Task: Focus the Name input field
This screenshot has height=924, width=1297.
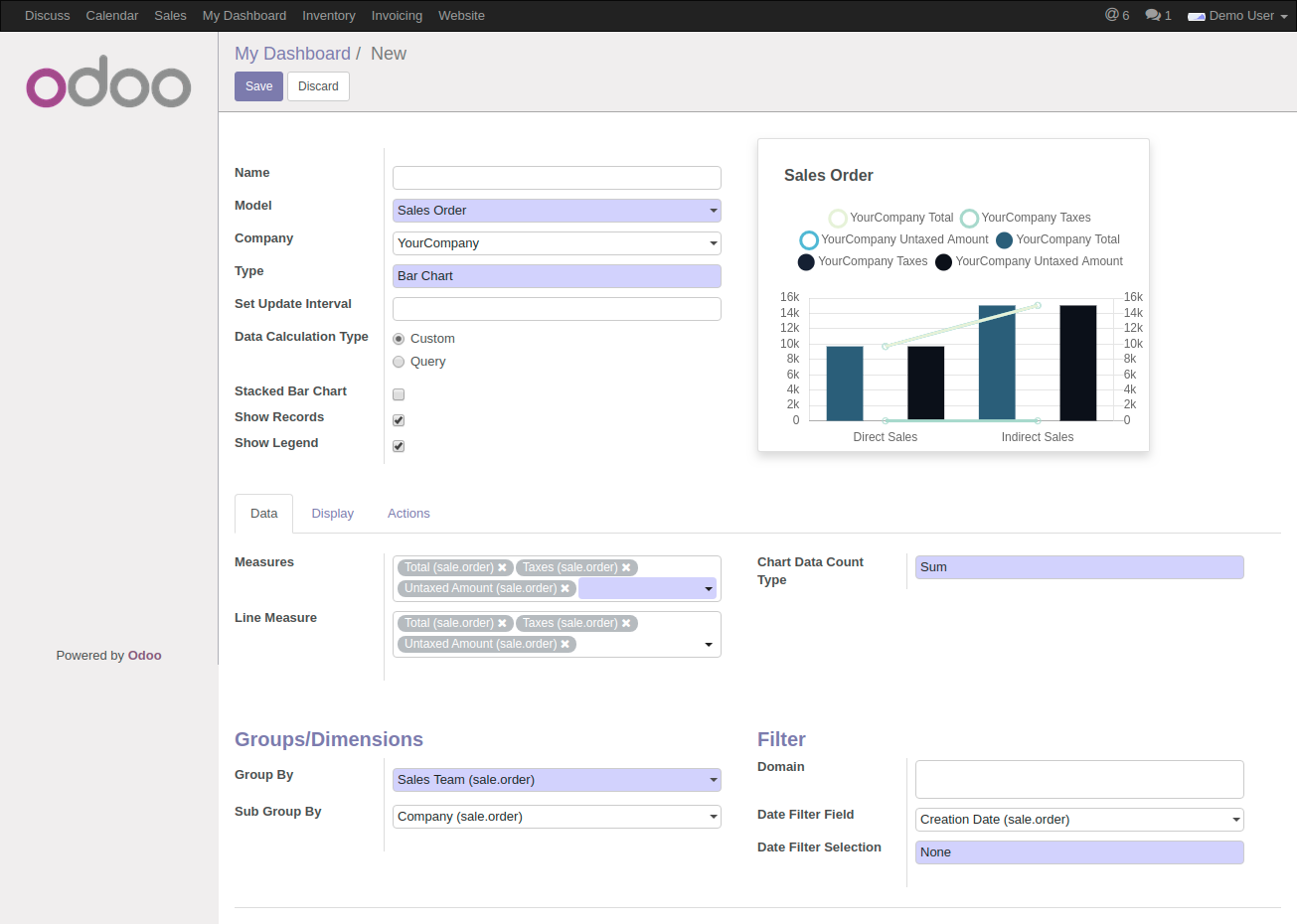Action: [557, 178]
